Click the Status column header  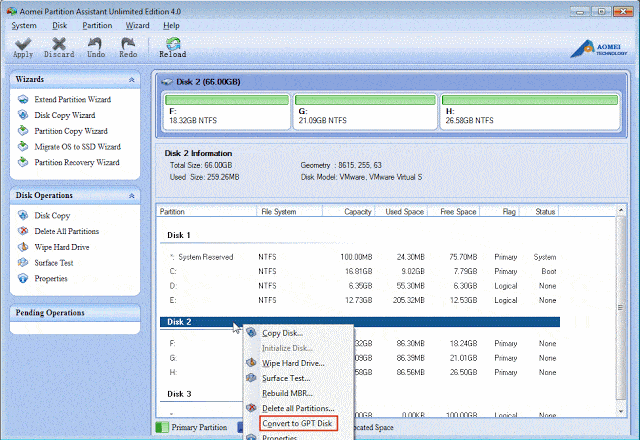coord(539,211)
